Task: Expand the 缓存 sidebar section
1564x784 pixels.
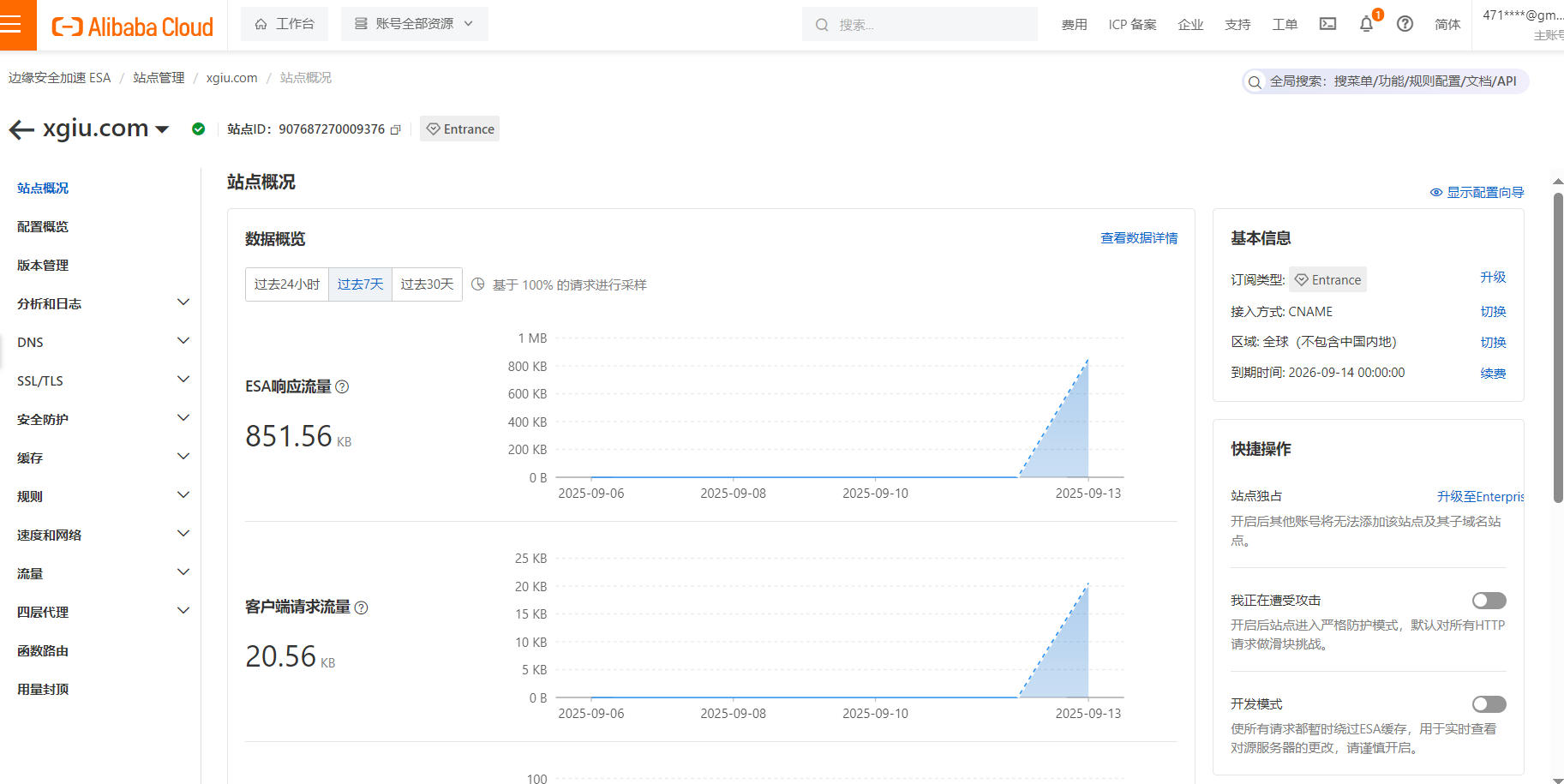Action: 103,458
